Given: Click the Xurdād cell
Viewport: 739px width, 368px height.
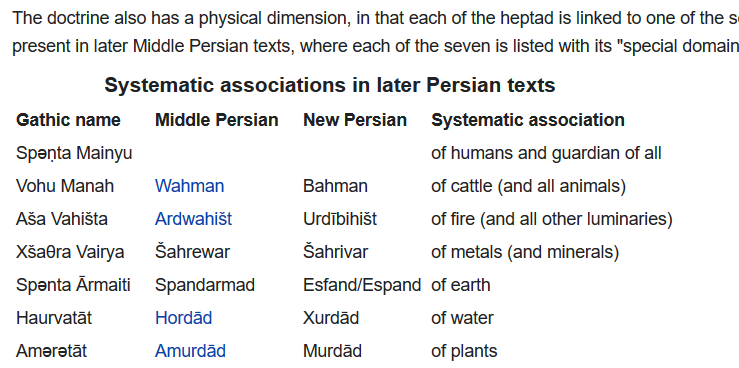Looking at the screenshot, I should pos(331,318).
